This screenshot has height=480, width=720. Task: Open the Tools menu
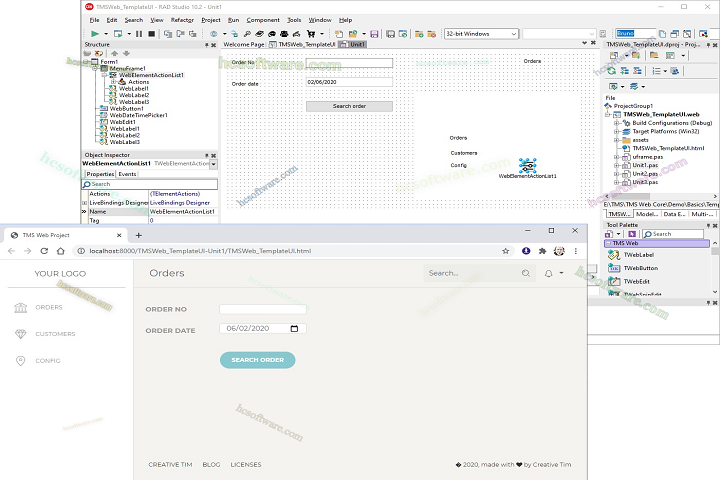click(x=294, y=20)
